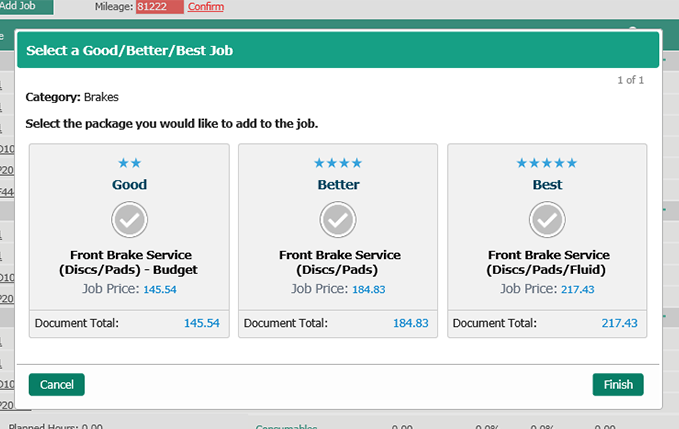679x429 pixels.
Task: Click the Confirm link beside mileage
Action: pos(205,7)
